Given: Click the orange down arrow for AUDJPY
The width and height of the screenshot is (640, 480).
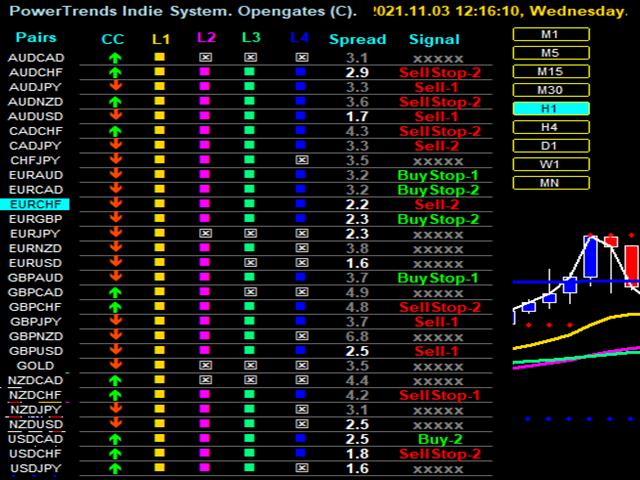Looking at the screenshot, I should click(116, 85).
